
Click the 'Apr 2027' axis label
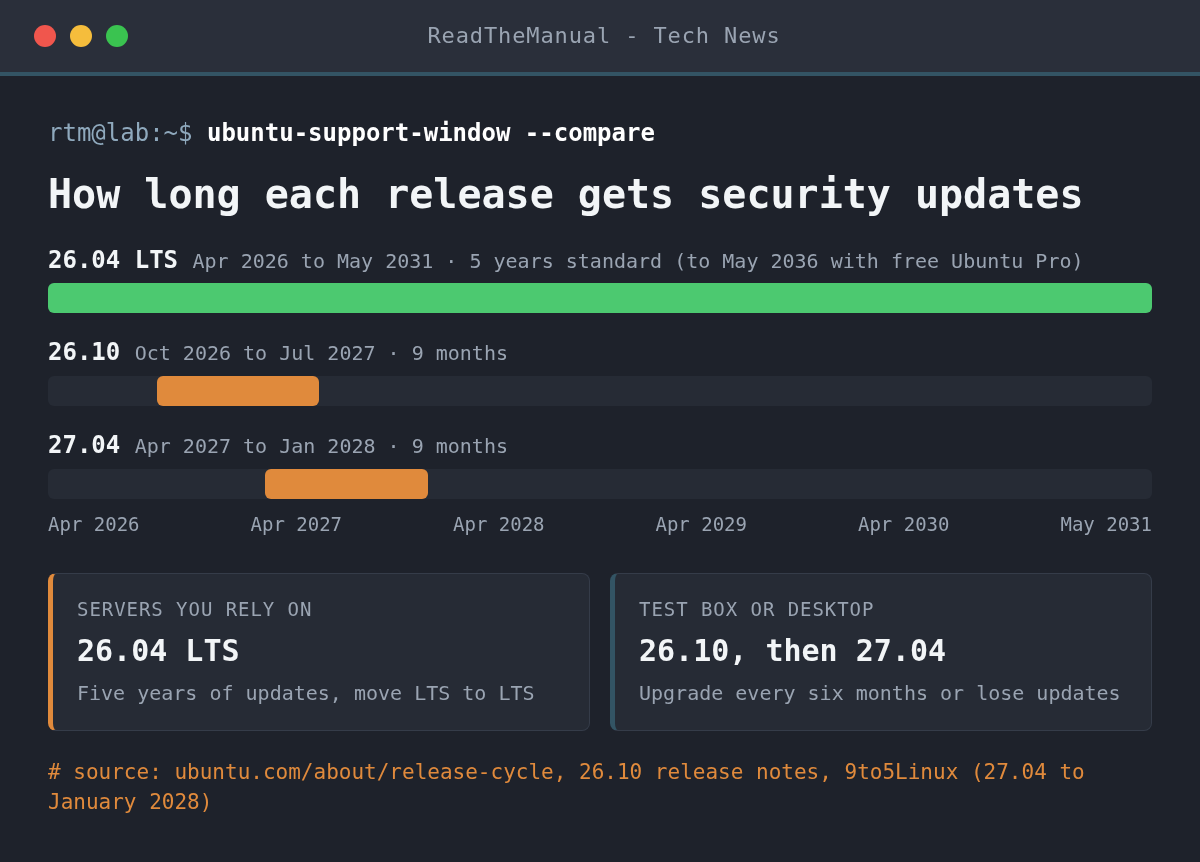(296, 524)
